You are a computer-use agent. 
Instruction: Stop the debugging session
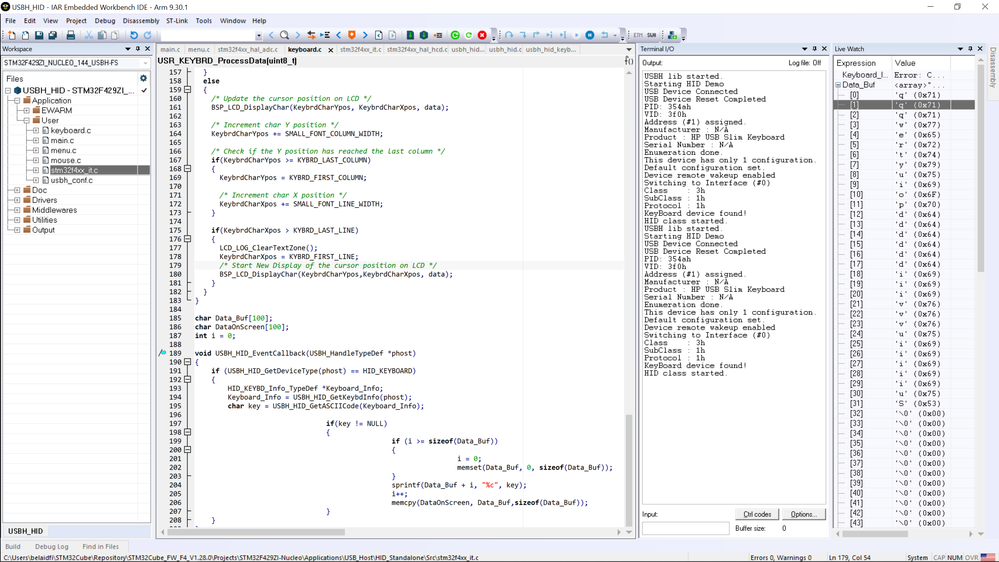coord(482,35)
